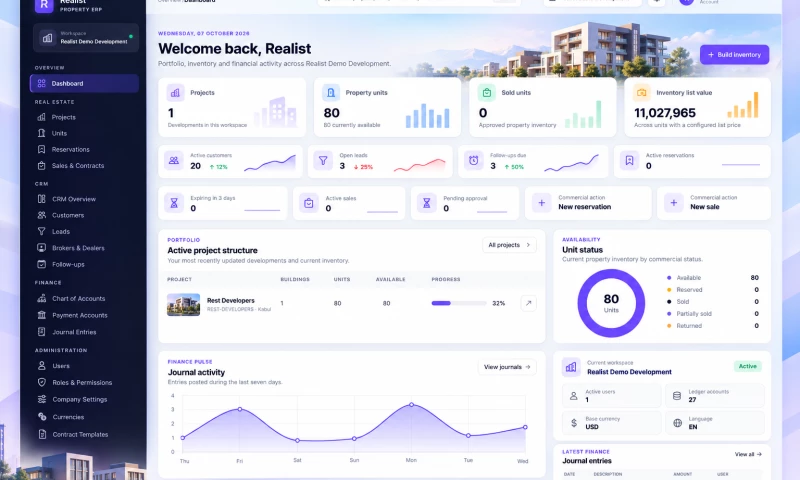
Task: Click the Expiring in 3 days hourglass icon
Action: 174,203
